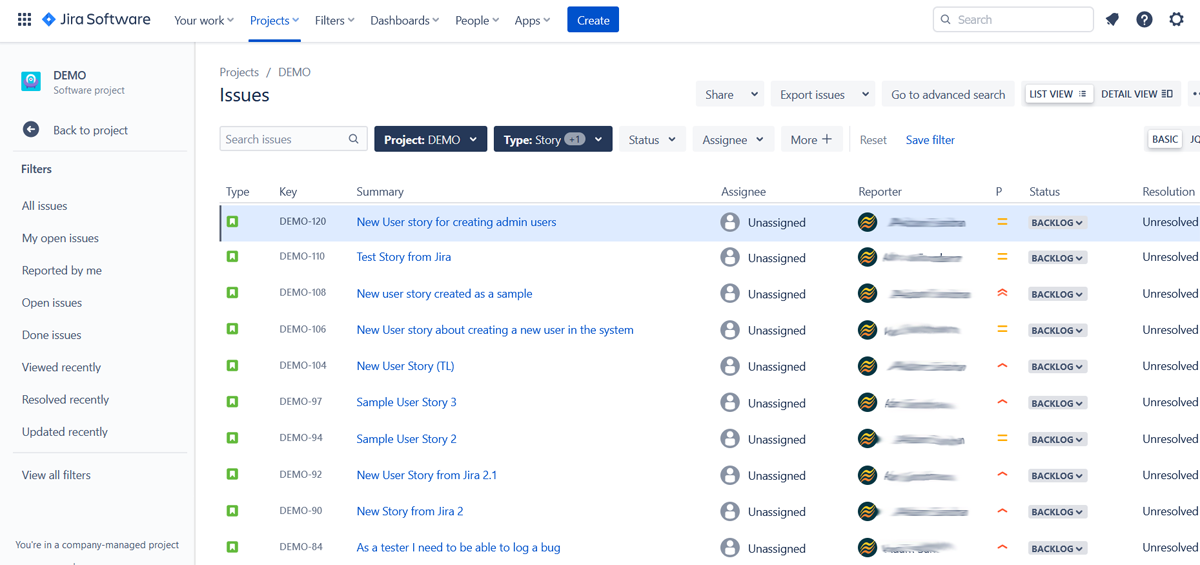Image resolution: width=1200 pixels, height=565 pixels.
Task: Open the Filters menu in top navigation
Action: pos(334,20)
